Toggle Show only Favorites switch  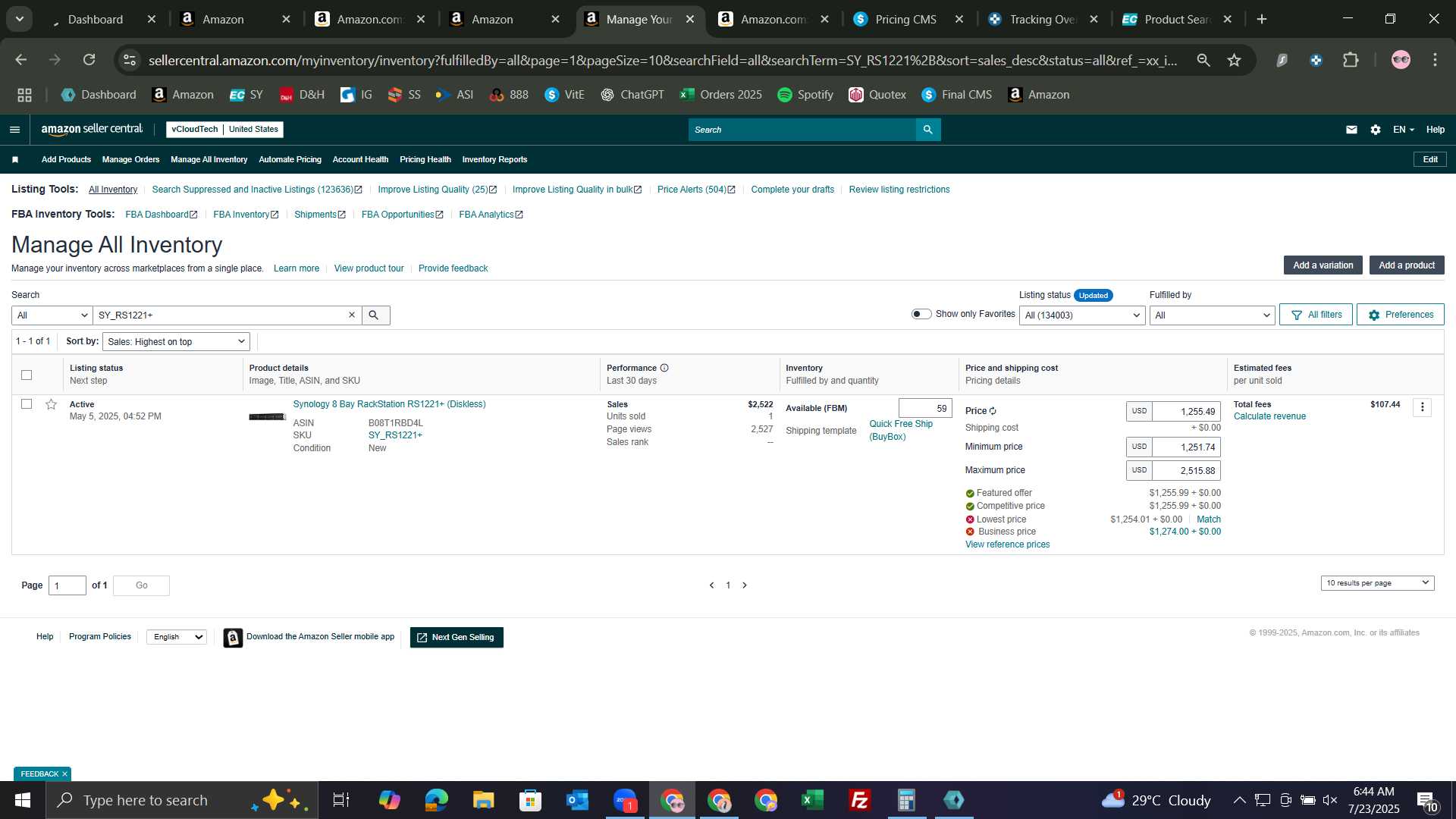(921, 314)
